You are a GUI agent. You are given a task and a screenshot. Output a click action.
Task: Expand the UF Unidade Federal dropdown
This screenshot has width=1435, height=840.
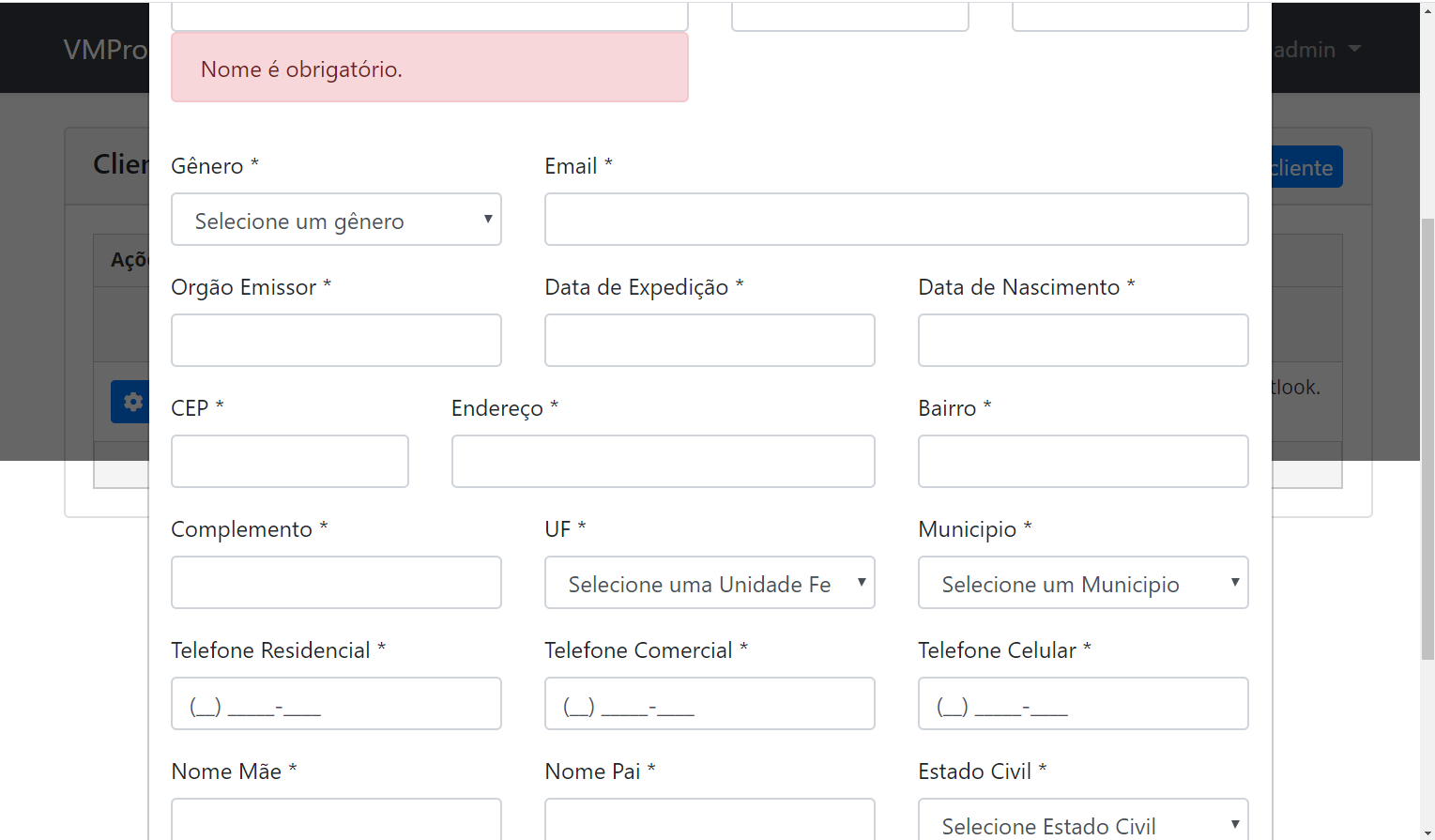pyautogui.click(x=709, y=582)
